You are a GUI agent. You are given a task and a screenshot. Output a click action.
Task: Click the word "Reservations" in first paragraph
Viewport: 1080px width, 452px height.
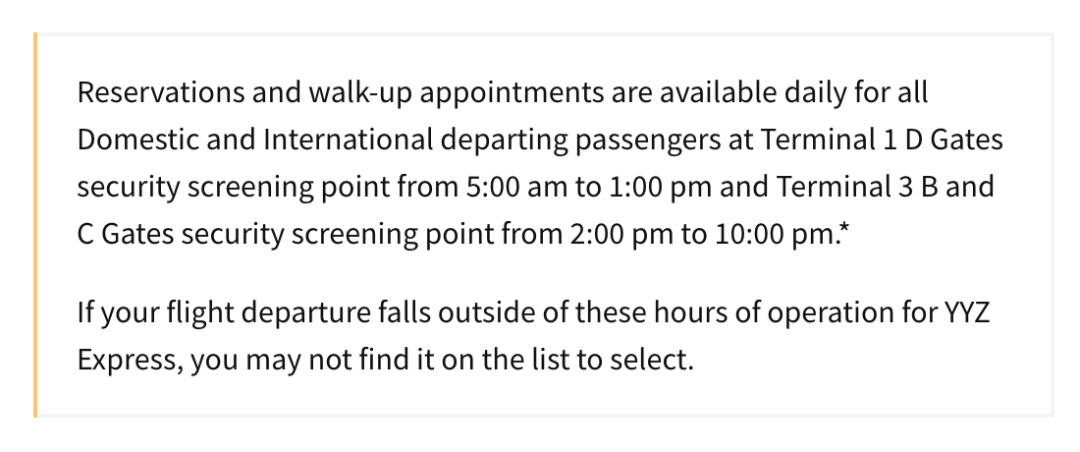(160, 92)
